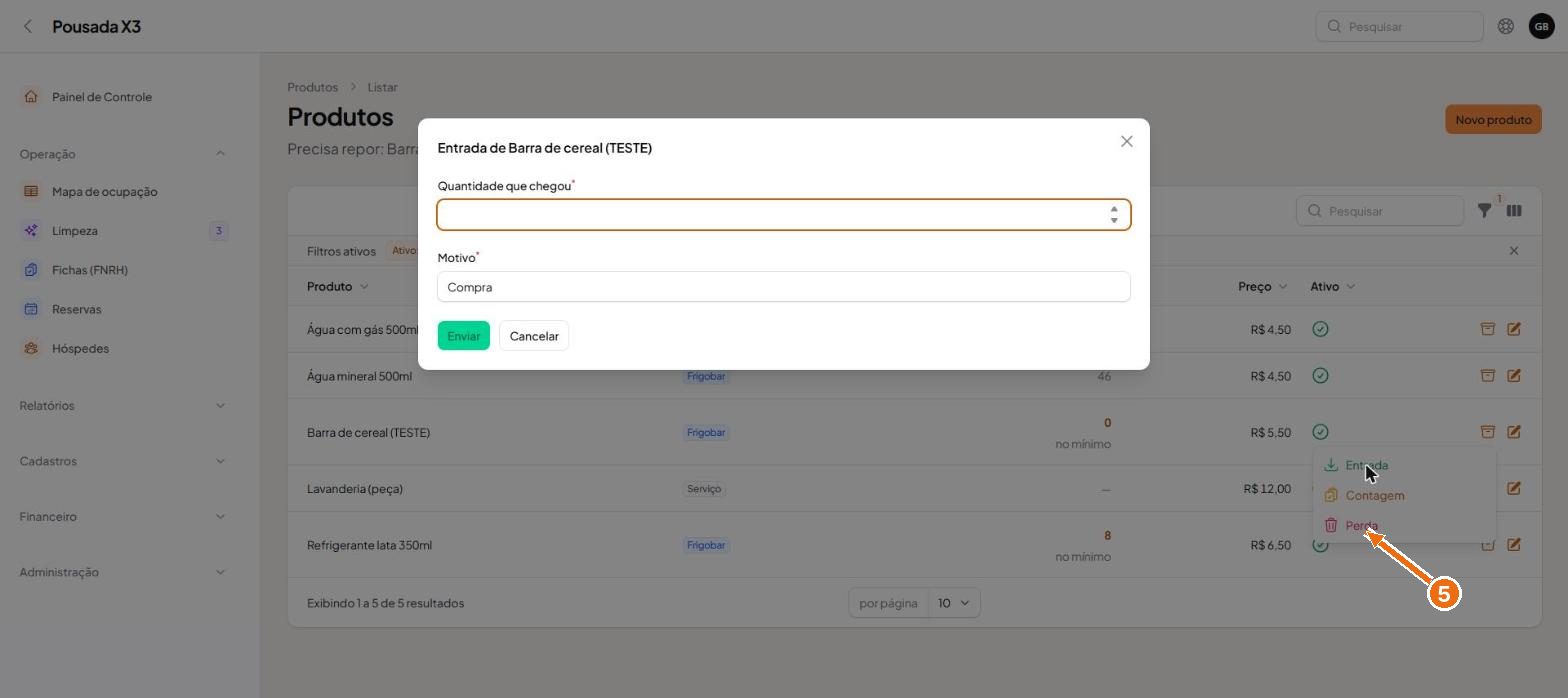Viewport: 1568px width, 698px height.
Task: Edit the Refrigerante lata 350ml product
Action: [1514, 545]
